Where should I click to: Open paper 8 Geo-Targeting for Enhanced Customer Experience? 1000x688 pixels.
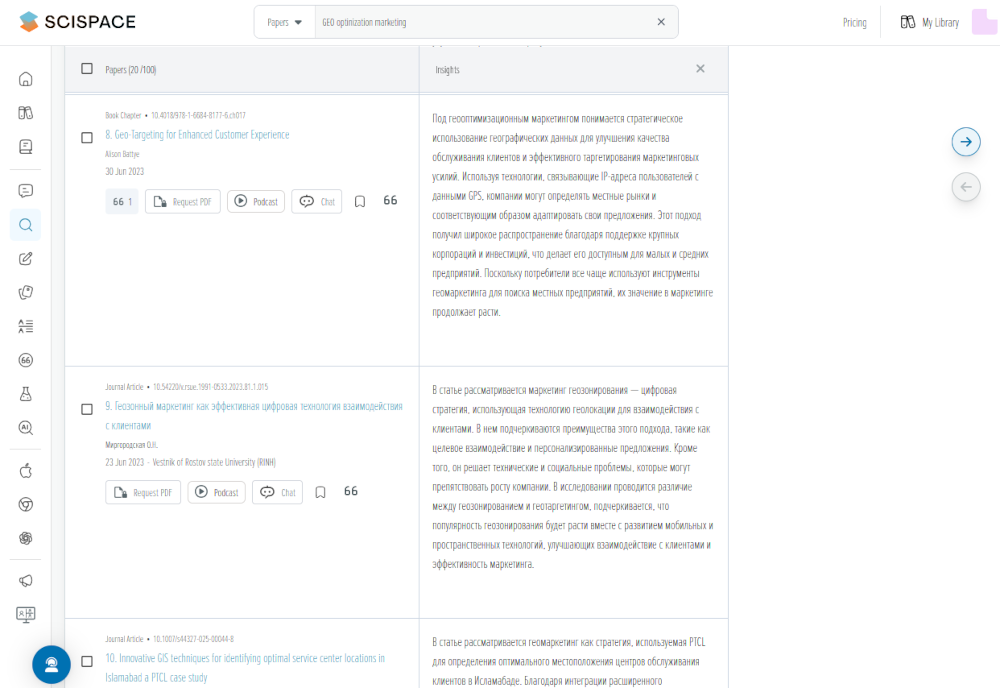click(x=197, y=135)
